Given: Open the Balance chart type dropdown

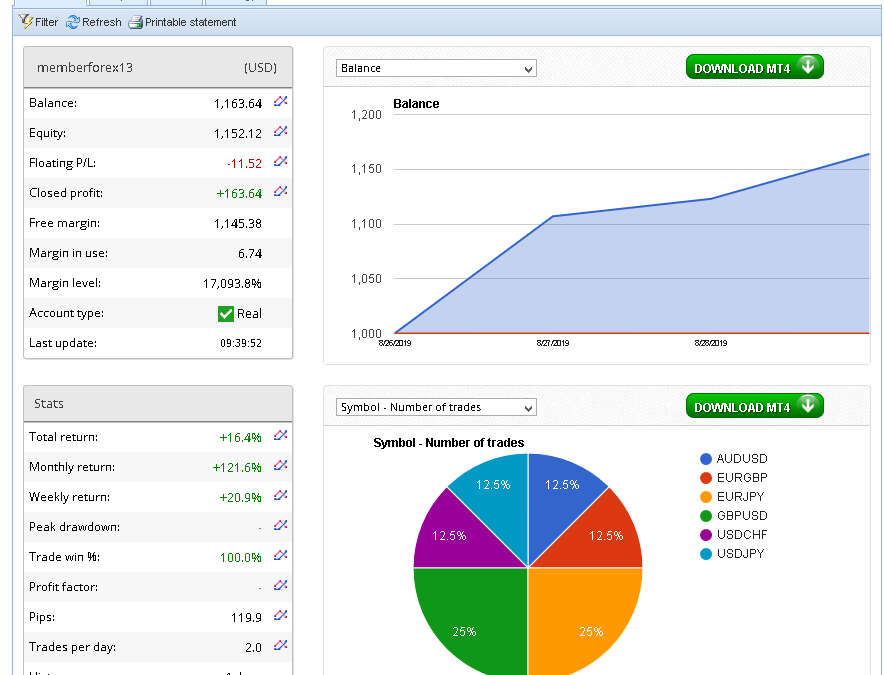Looking at the screenshot, I should click(x=436, y=69).
